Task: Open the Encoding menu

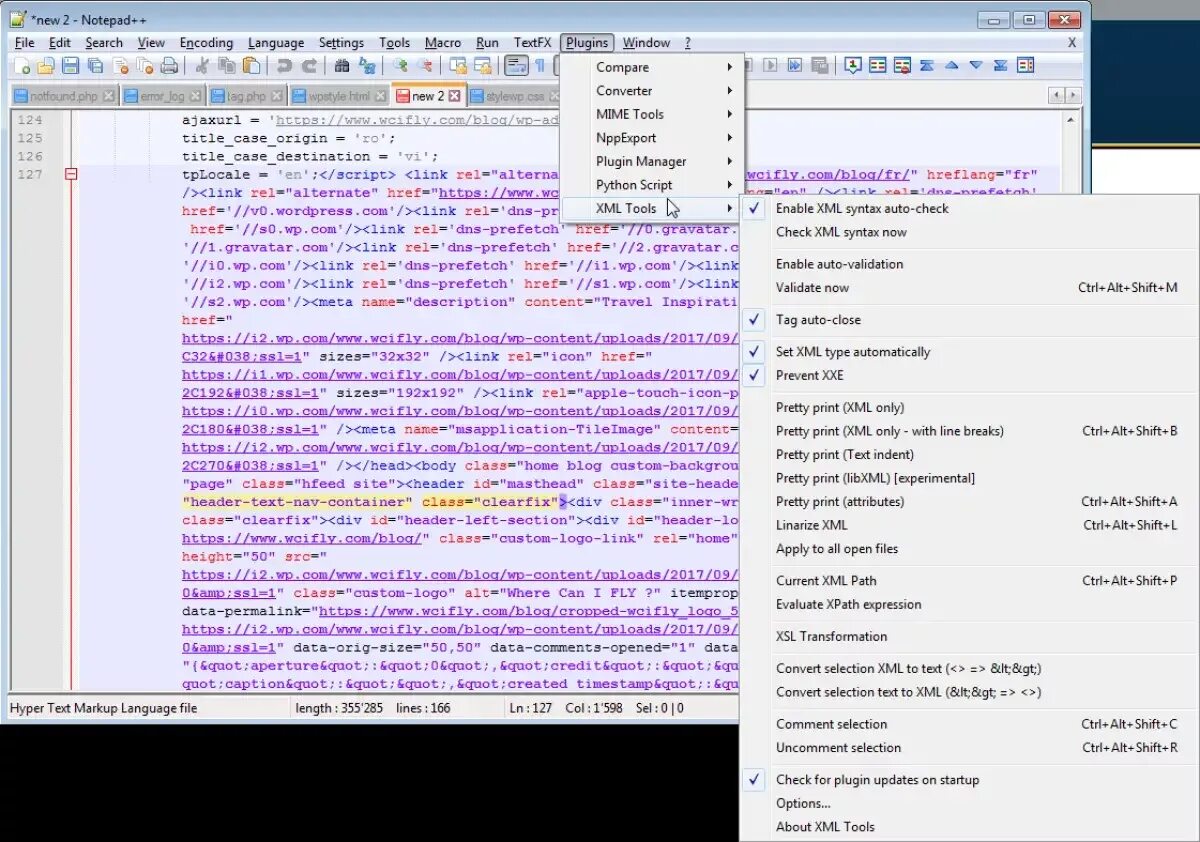Action: (206, 43)
